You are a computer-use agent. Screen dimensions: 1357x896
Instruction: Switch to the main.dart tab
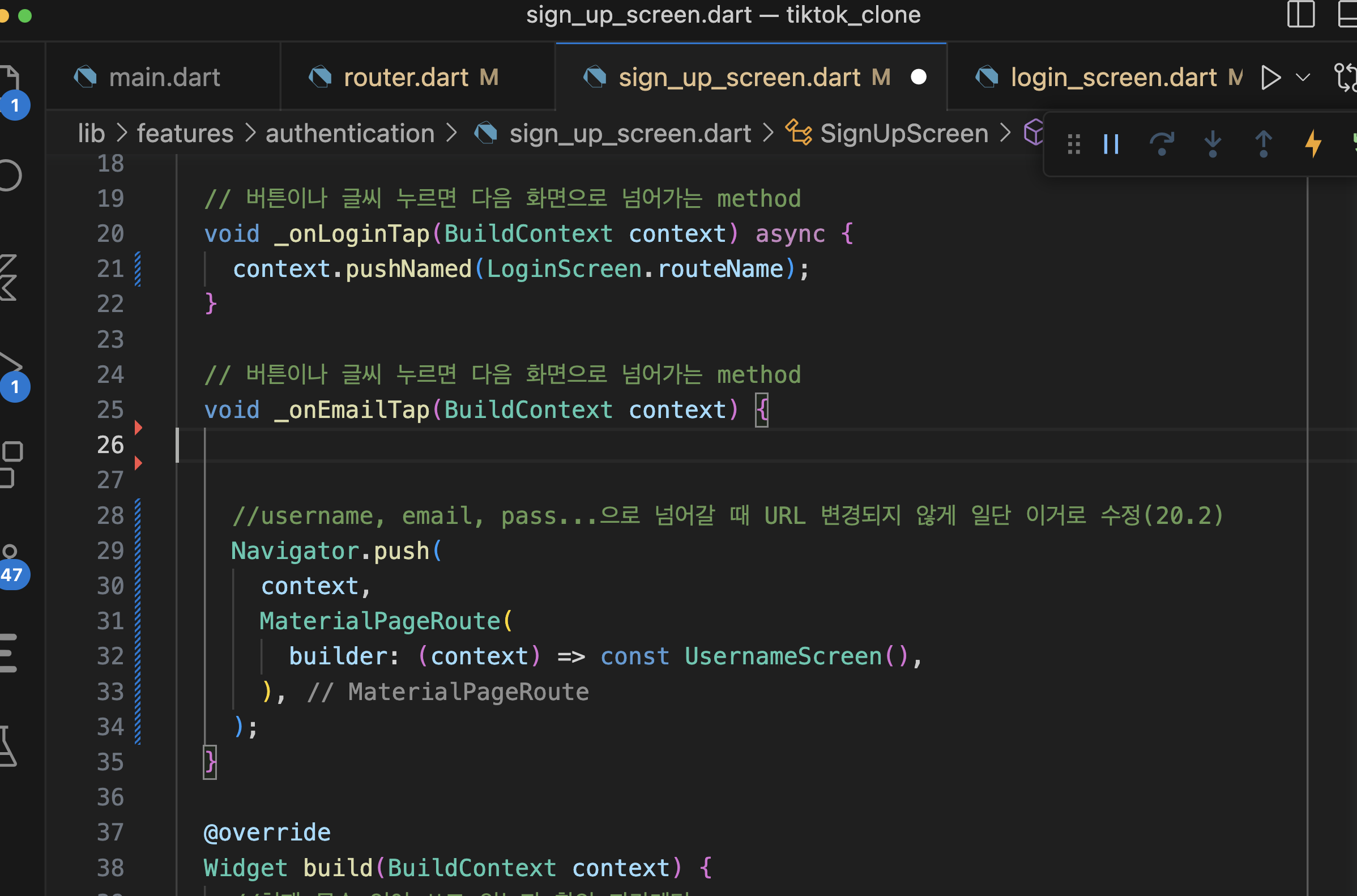pyautogui.click(x=164, y=77)
